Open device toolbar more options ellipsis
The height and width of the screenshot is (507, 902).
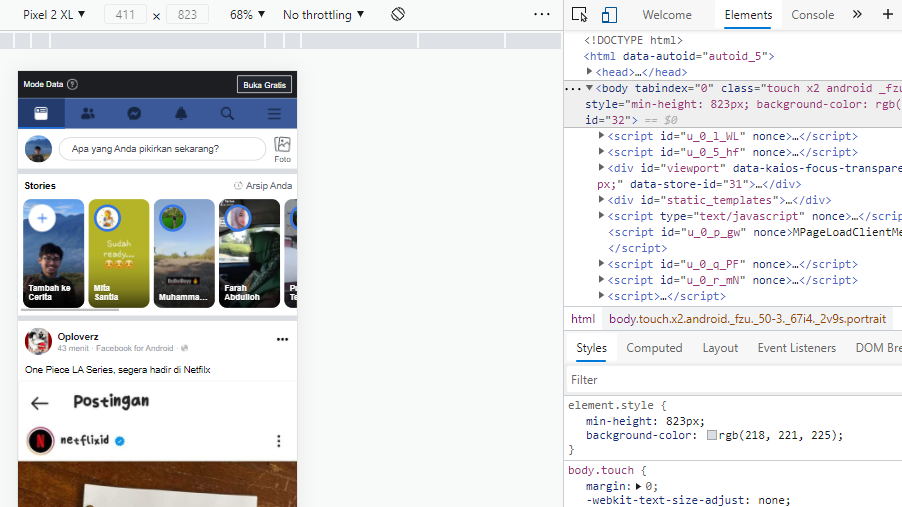coord(541,14)
